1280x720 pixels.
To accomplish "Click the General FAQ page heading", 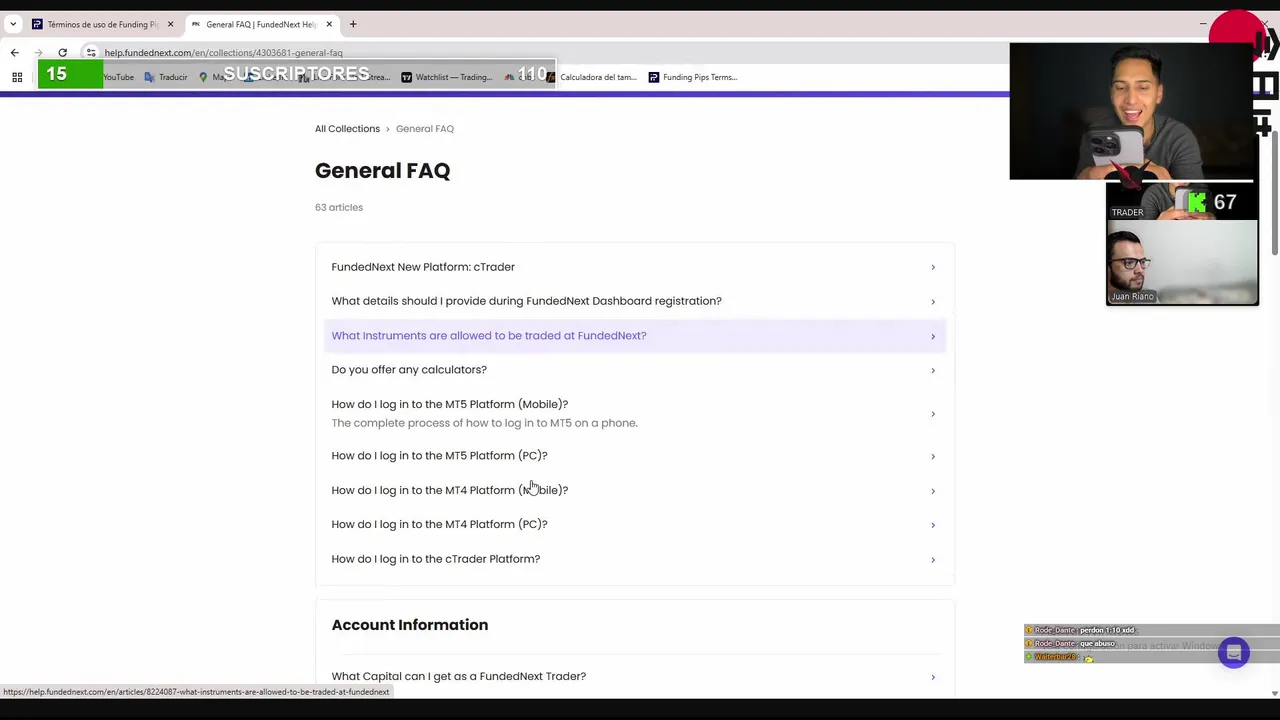I will pos(382,171).
